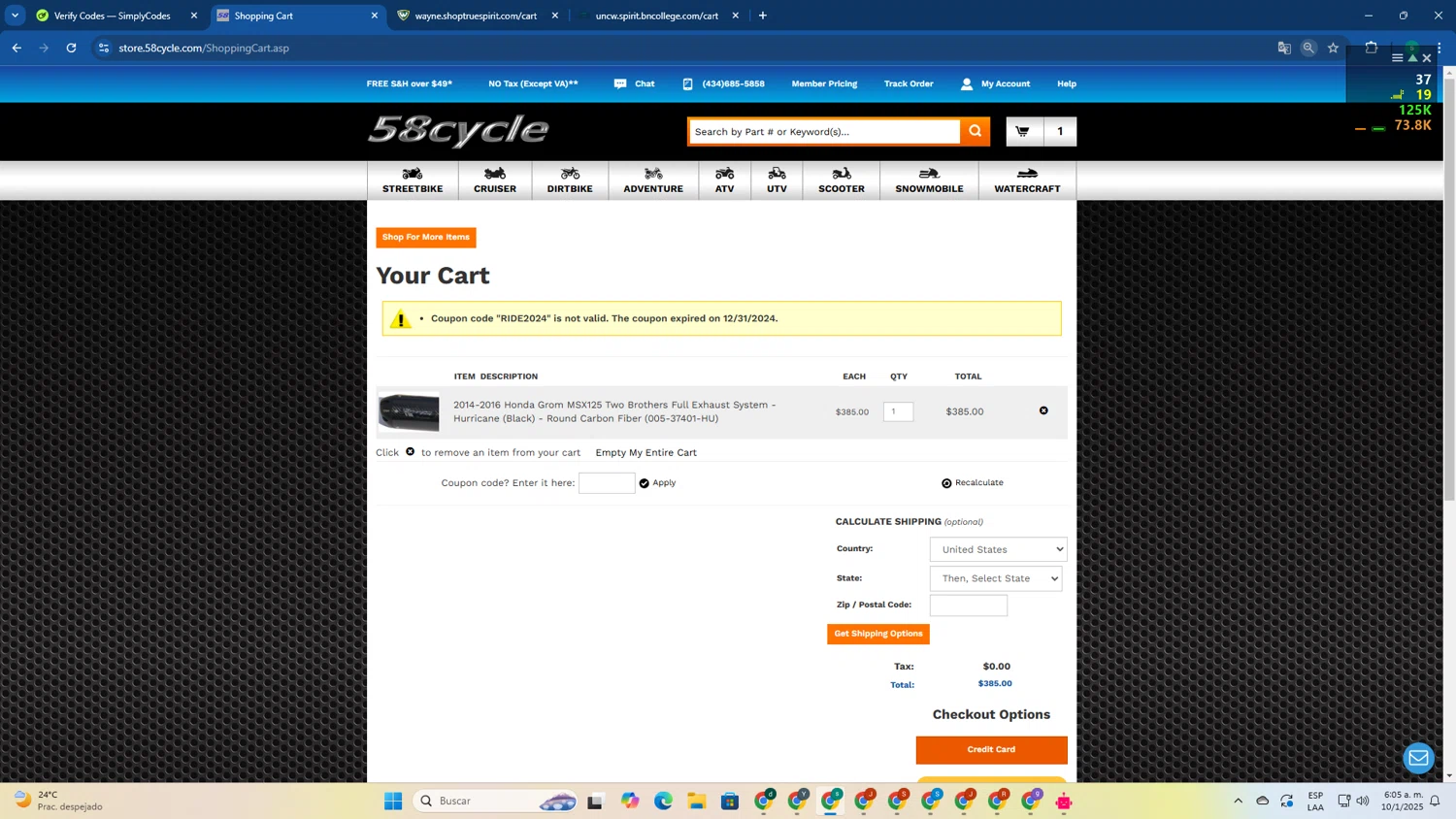Open browser extensions menu
1456x819 pixels.
coord(1371,48)
